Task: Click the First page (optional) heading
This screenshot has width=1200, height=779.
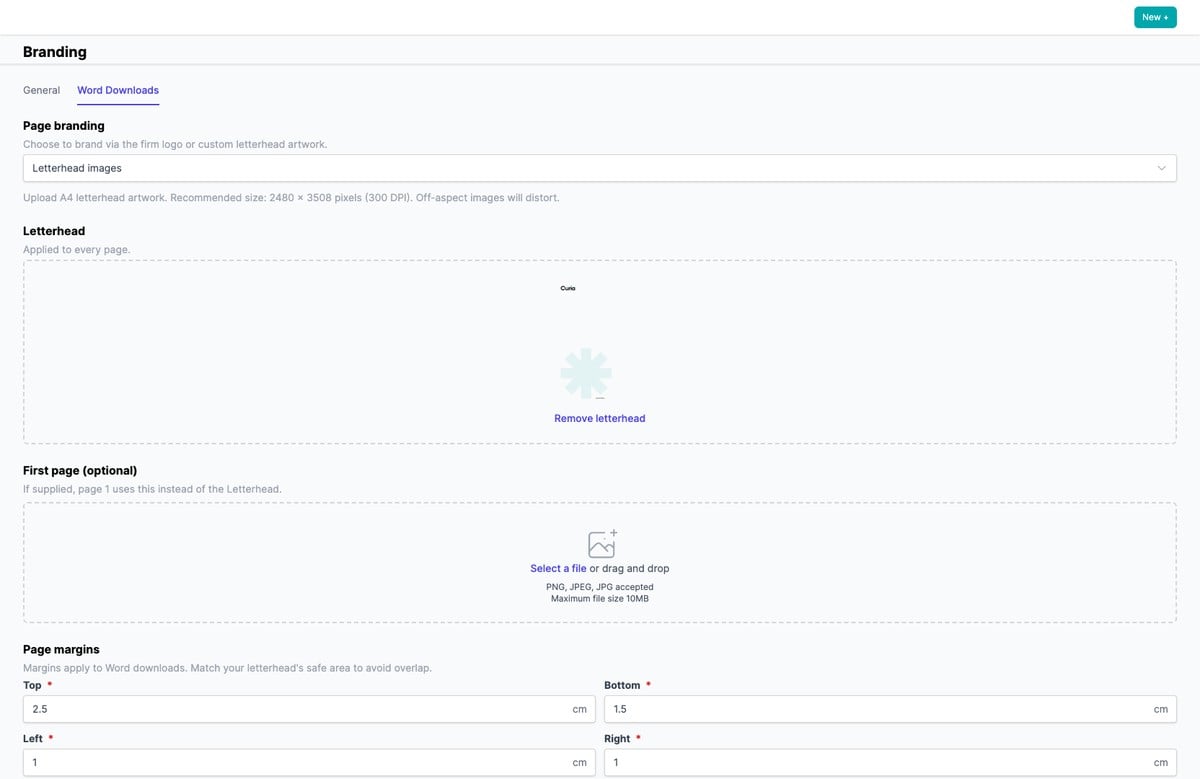Action: 80,470
